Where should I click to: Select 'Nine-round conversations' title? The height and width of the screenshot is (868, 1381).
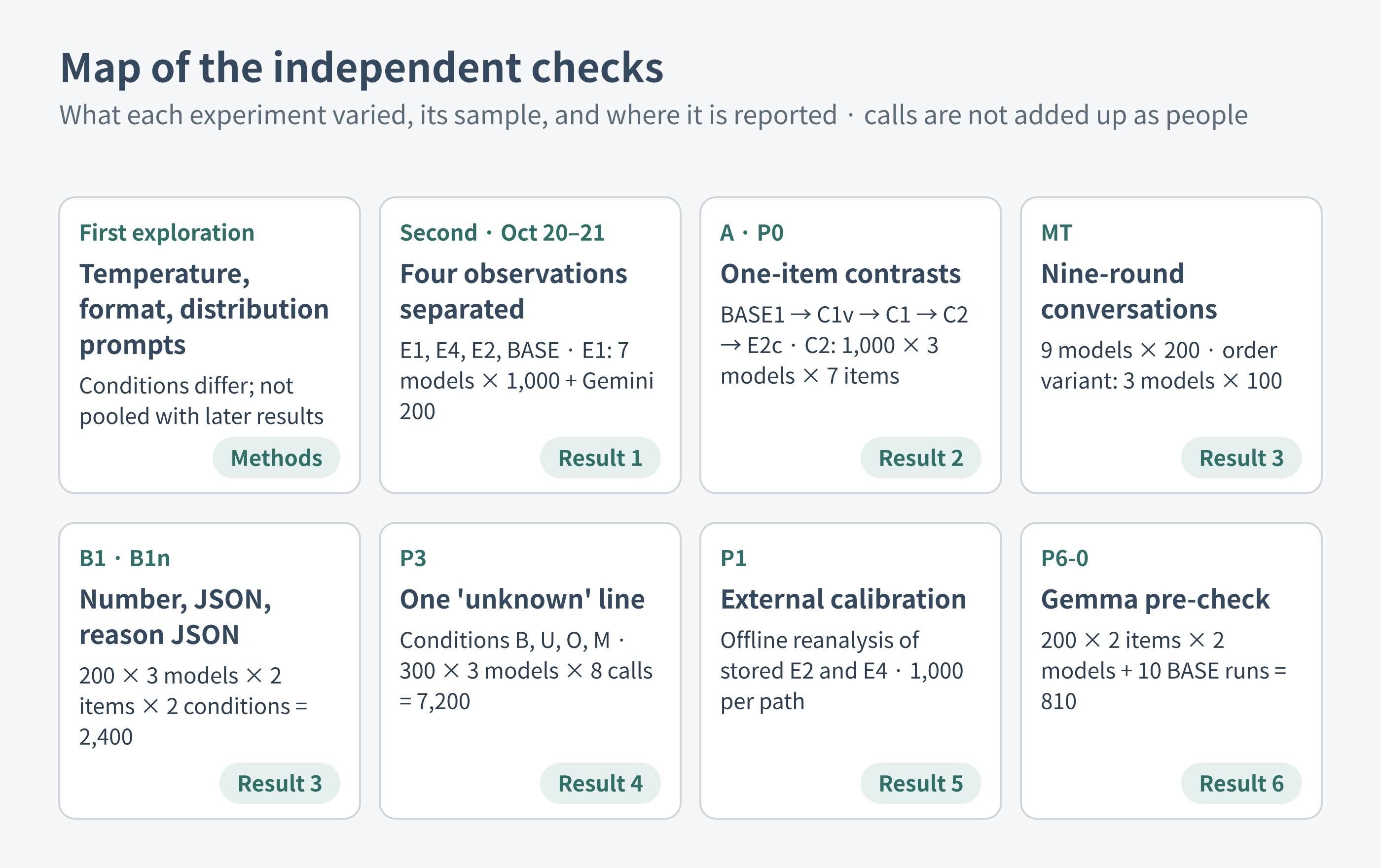click(x=1128, y=291)
